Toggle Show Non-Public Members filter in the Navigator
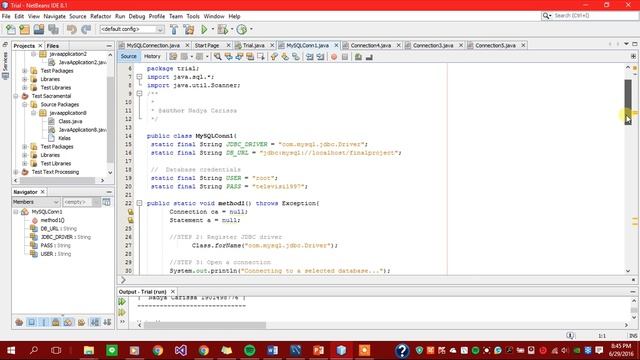Screen dimensions: 640x360 (56, 322)
